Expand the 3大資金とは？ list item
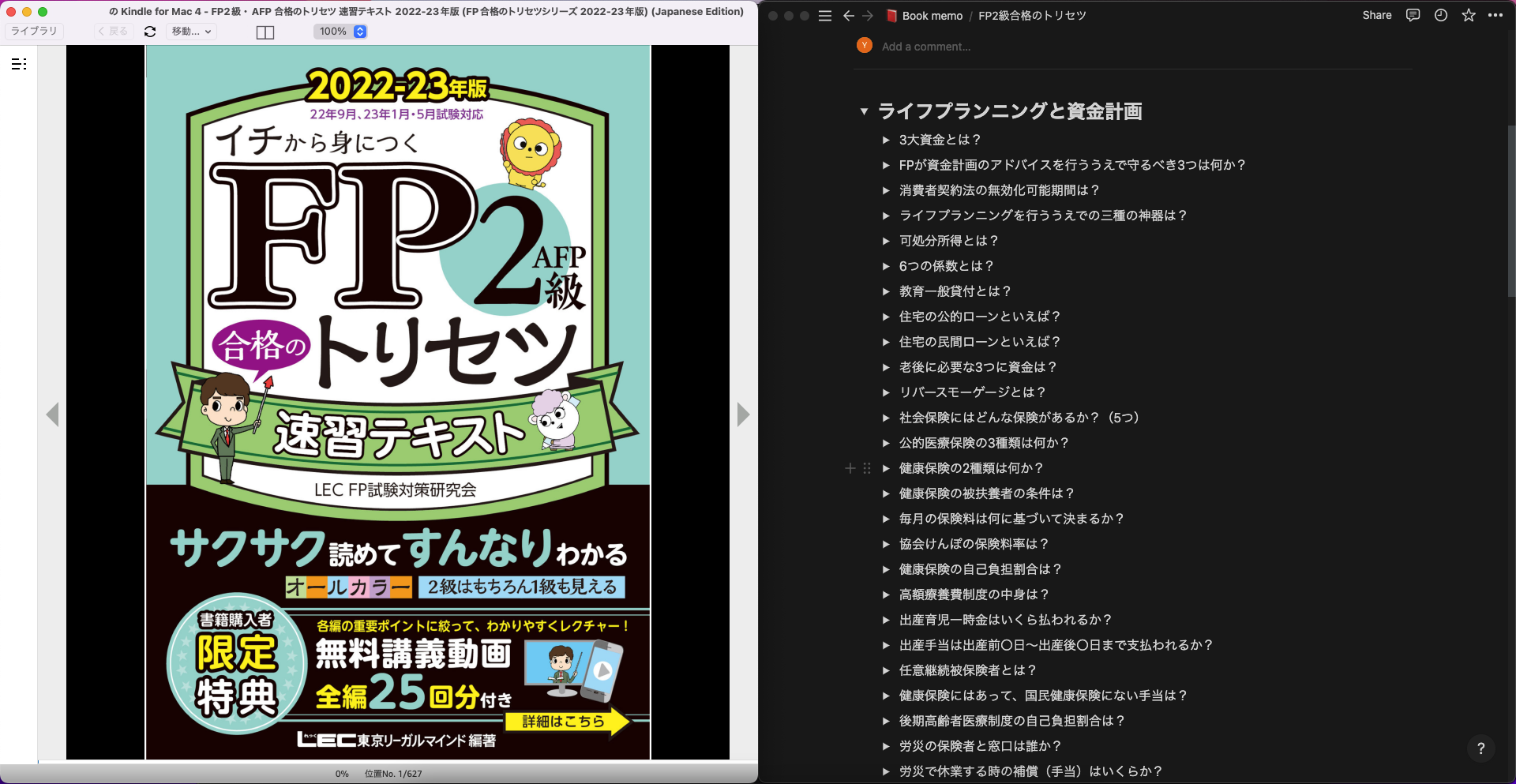The height and width of the screenshot is (784, 1516). click(886, 140)
